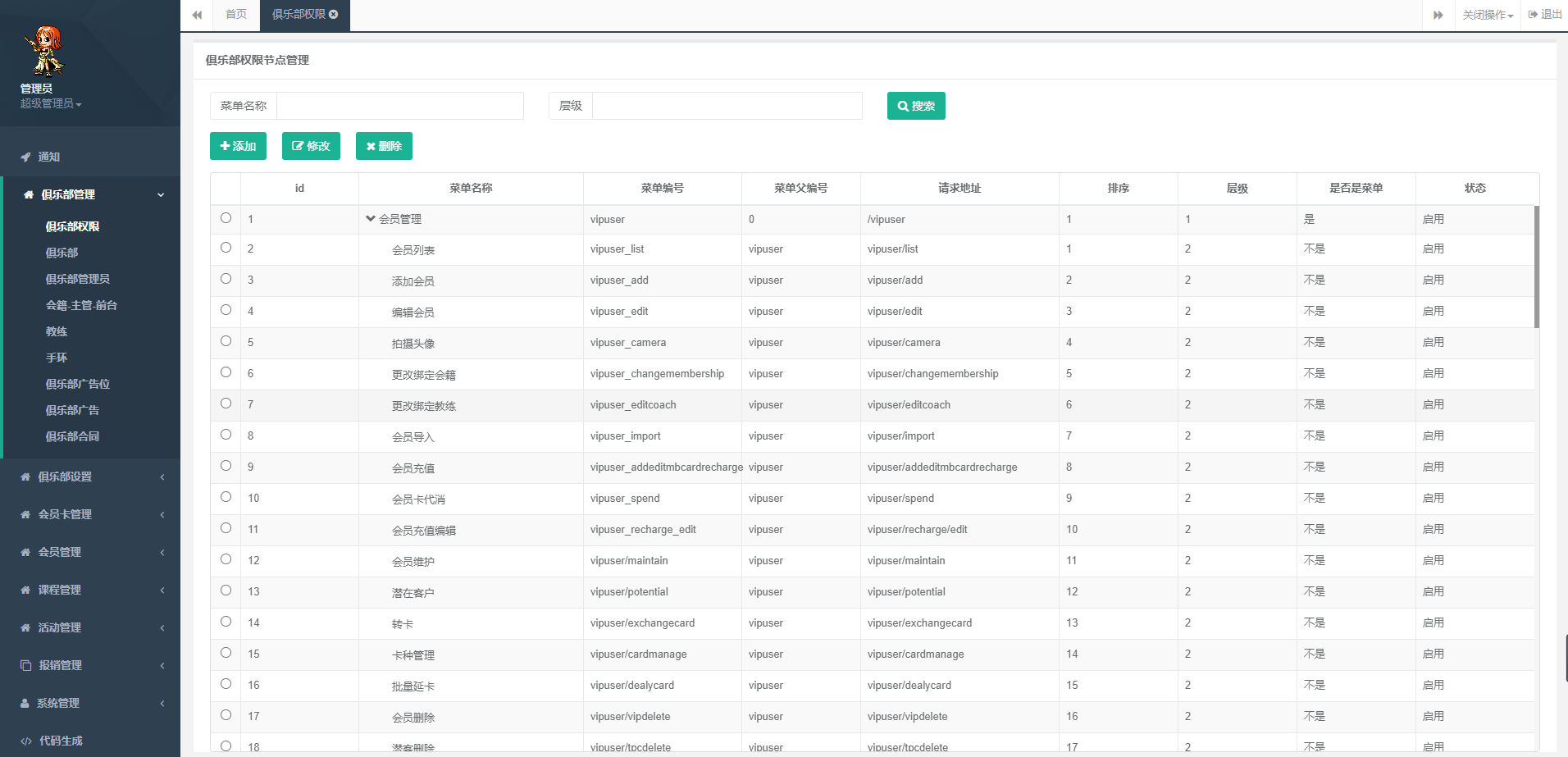Click the home icon beside 会员管理
The width and height of the screenshot is (1568, 757).
[x=25, y=552]
